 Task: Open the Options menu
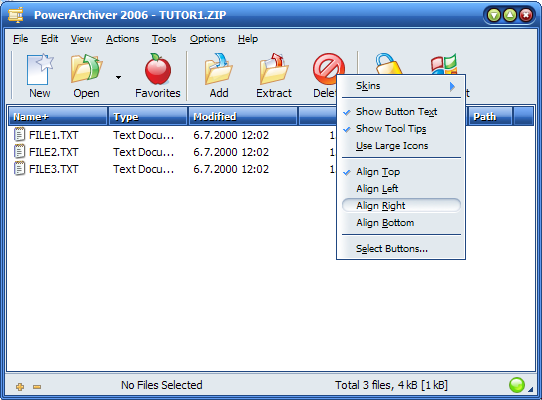click(207, 39)
